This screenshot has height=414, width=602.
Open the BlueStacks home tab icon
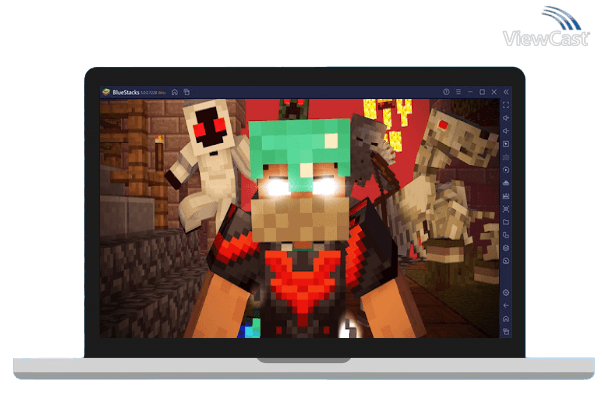click(x=175, y=92)
